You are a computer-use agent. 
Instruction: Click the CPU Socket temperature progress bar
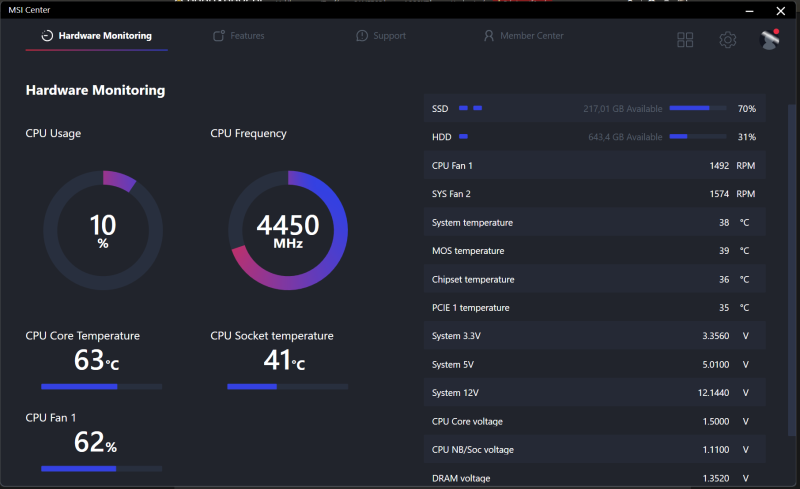click(288, 387)
